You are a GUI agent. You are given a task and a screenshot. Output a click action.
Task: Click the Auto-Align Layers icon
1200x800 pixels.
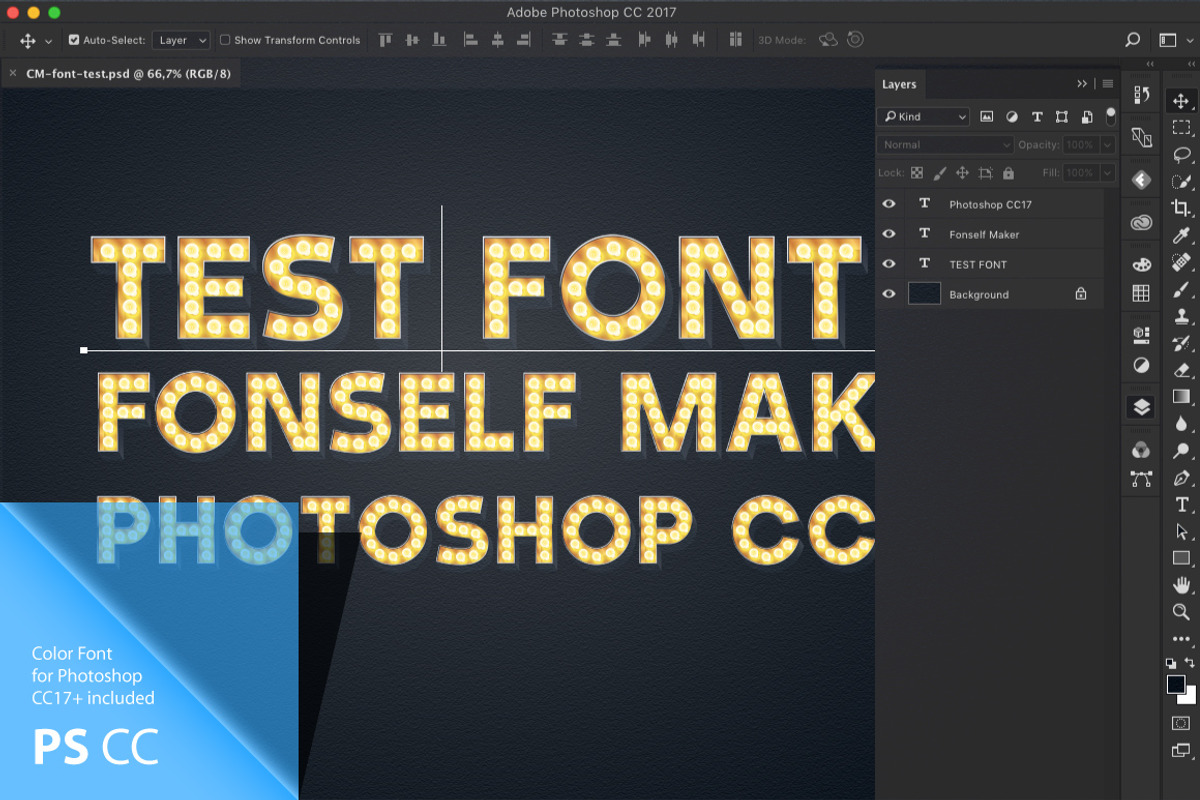[736, 40]
